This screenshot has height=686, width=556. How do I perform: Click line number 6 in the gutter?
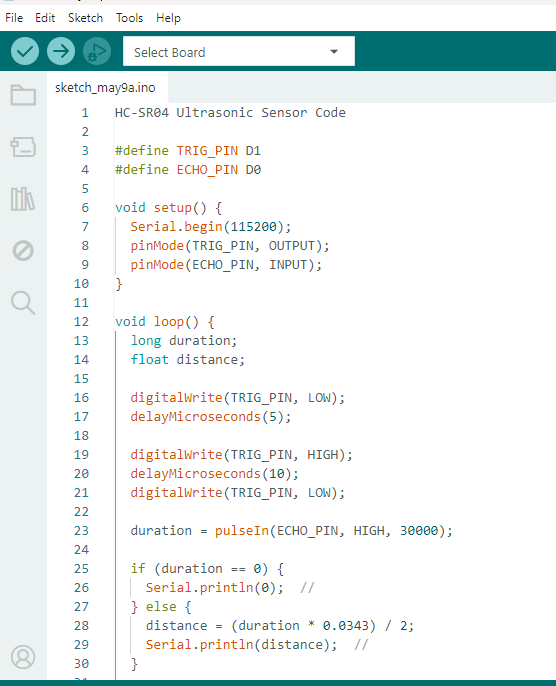coord(85,208)
